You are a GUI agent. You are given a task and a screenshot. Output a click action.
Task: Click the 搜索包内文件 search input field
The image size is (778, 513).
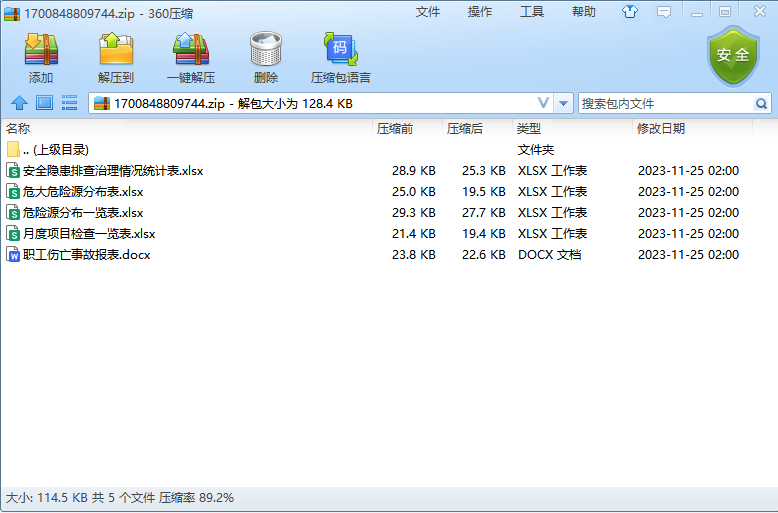click(x=664, y=103)
